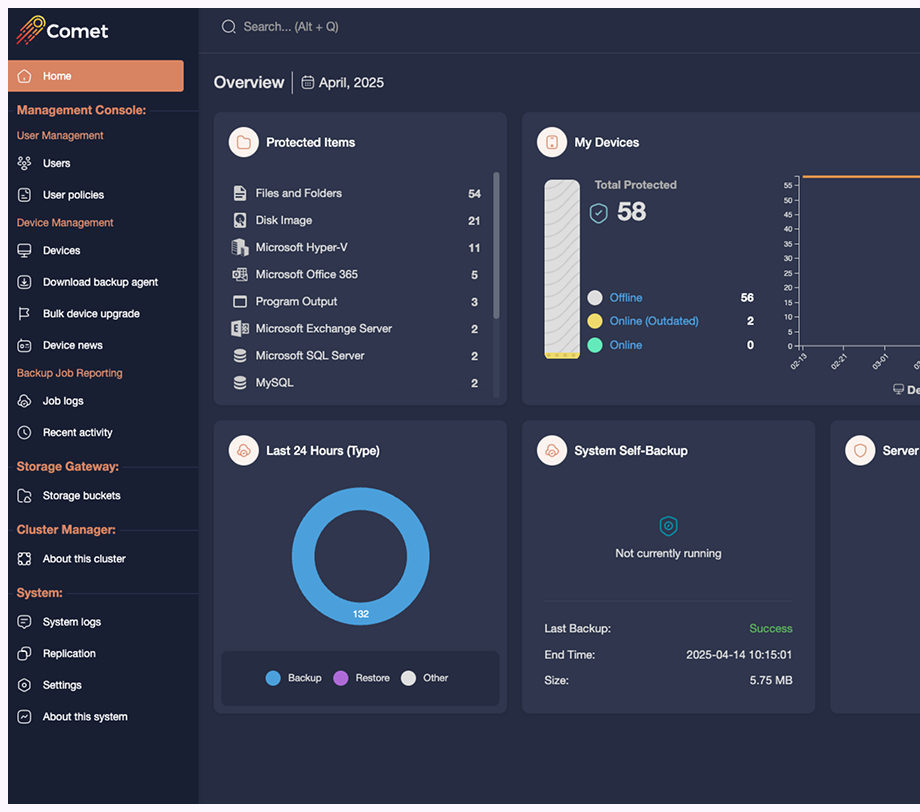Click the Not currently running status icon
Image resolution: width=920 pixels, height=812 pixels.
click(x=668, y=526)
